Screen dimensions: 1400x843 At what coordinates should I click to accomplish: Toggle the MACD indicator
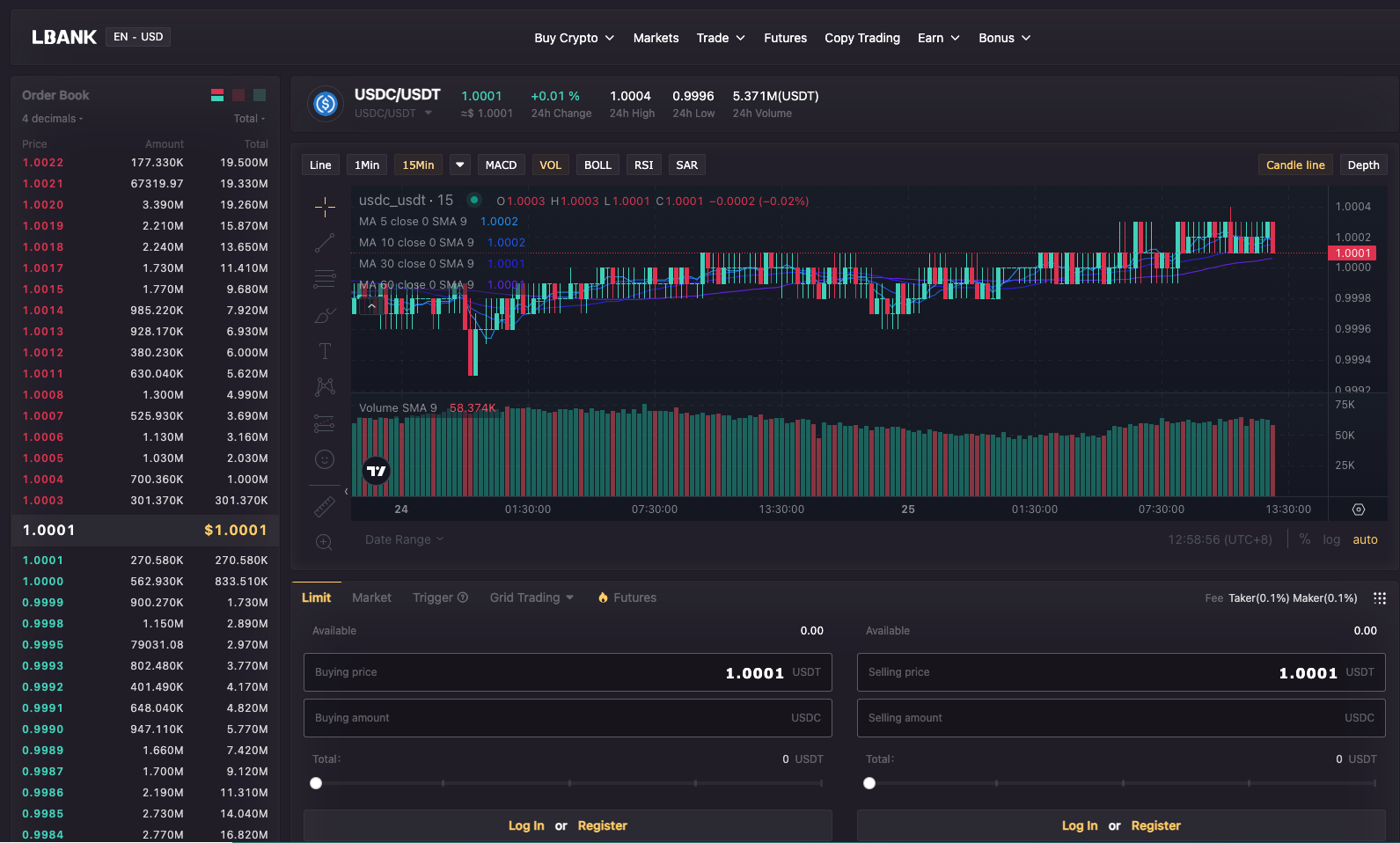click(x=502, y=165)
